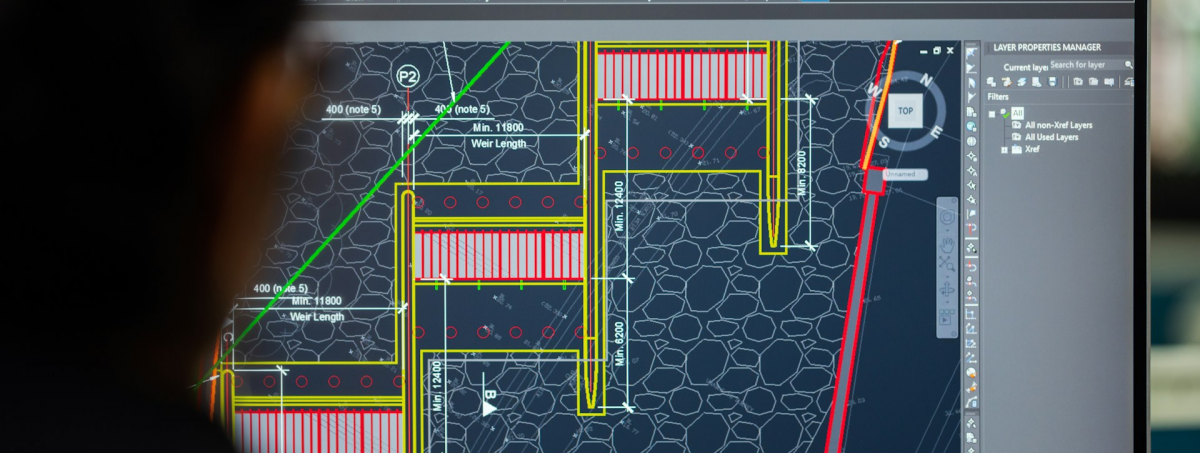Select the section arrow marker labeled B
Screen dimensions: 1200x453
pos(490,403)
